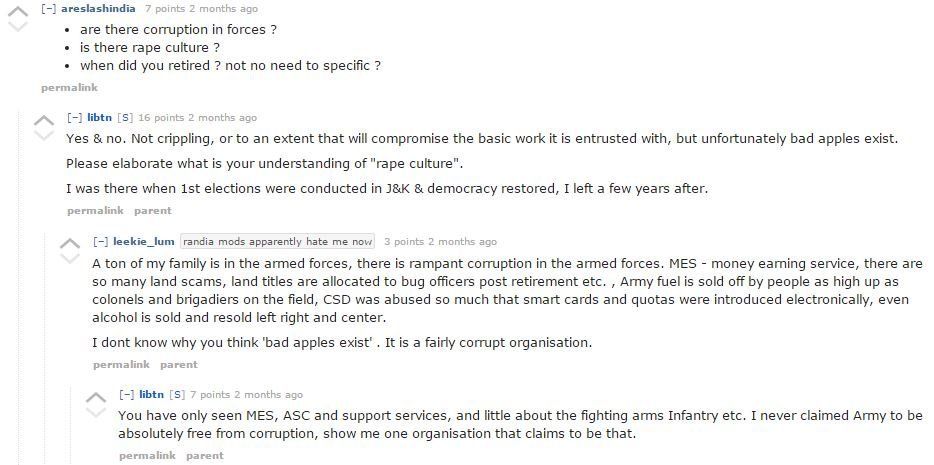The width and height of the screenshot is (934, 465).
Task: Go to parent of libtn's last reply
Action: pos(205,456)
